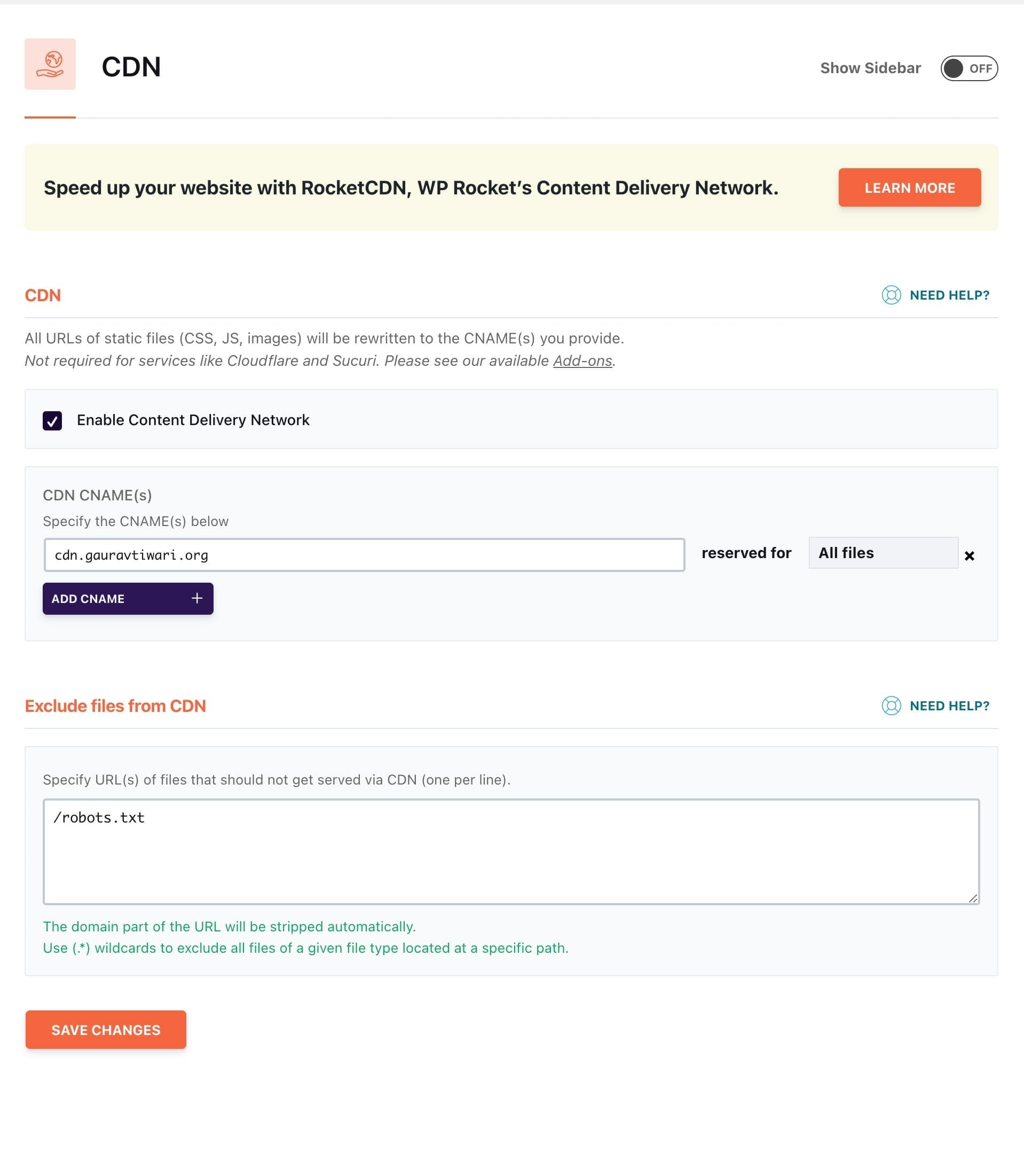Viewport: 1024px width, 1176px height.
Task: Select the CDN section heading
Action: pos(42,295)
